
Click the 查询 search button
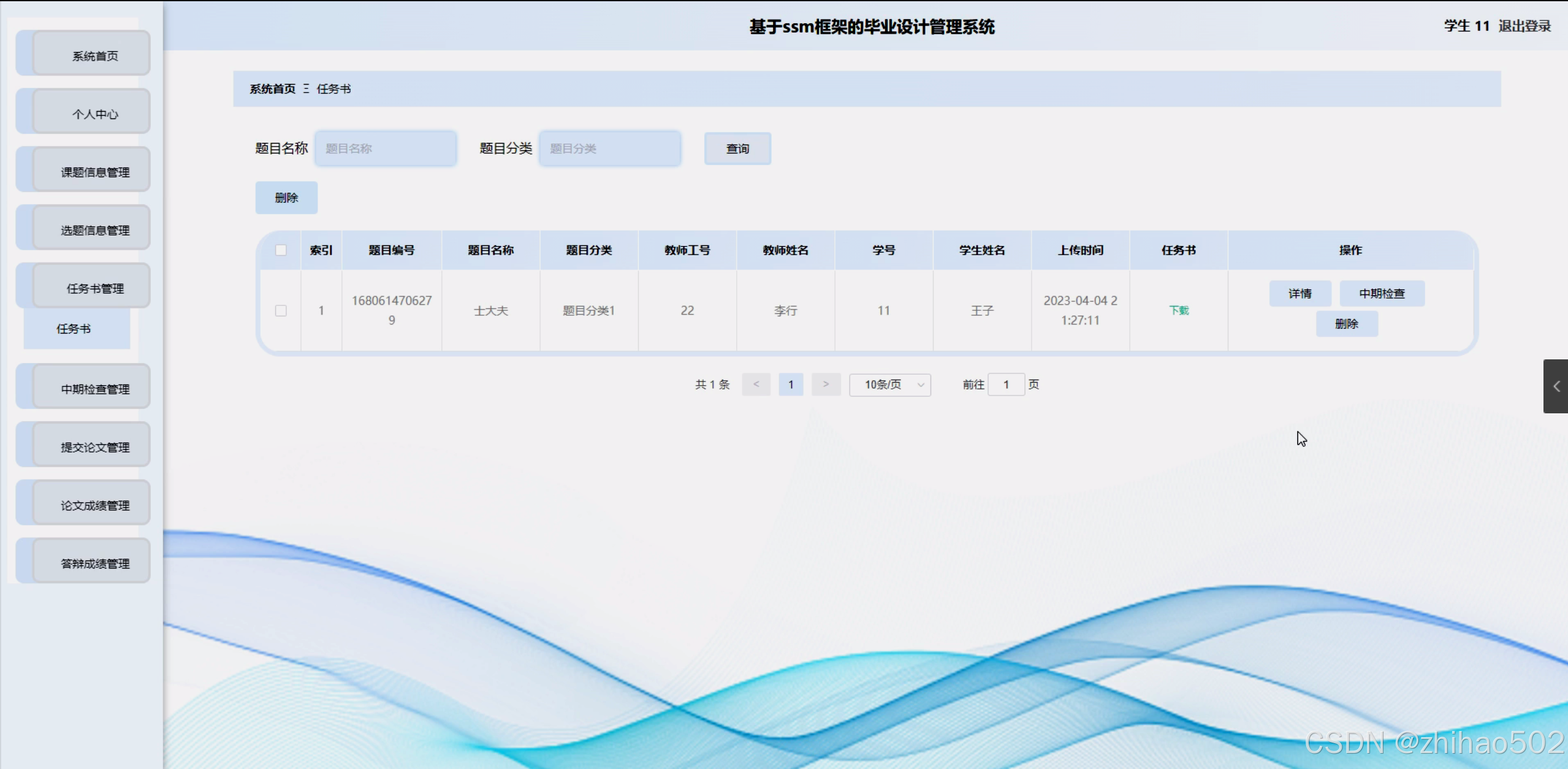pos(737,148)
